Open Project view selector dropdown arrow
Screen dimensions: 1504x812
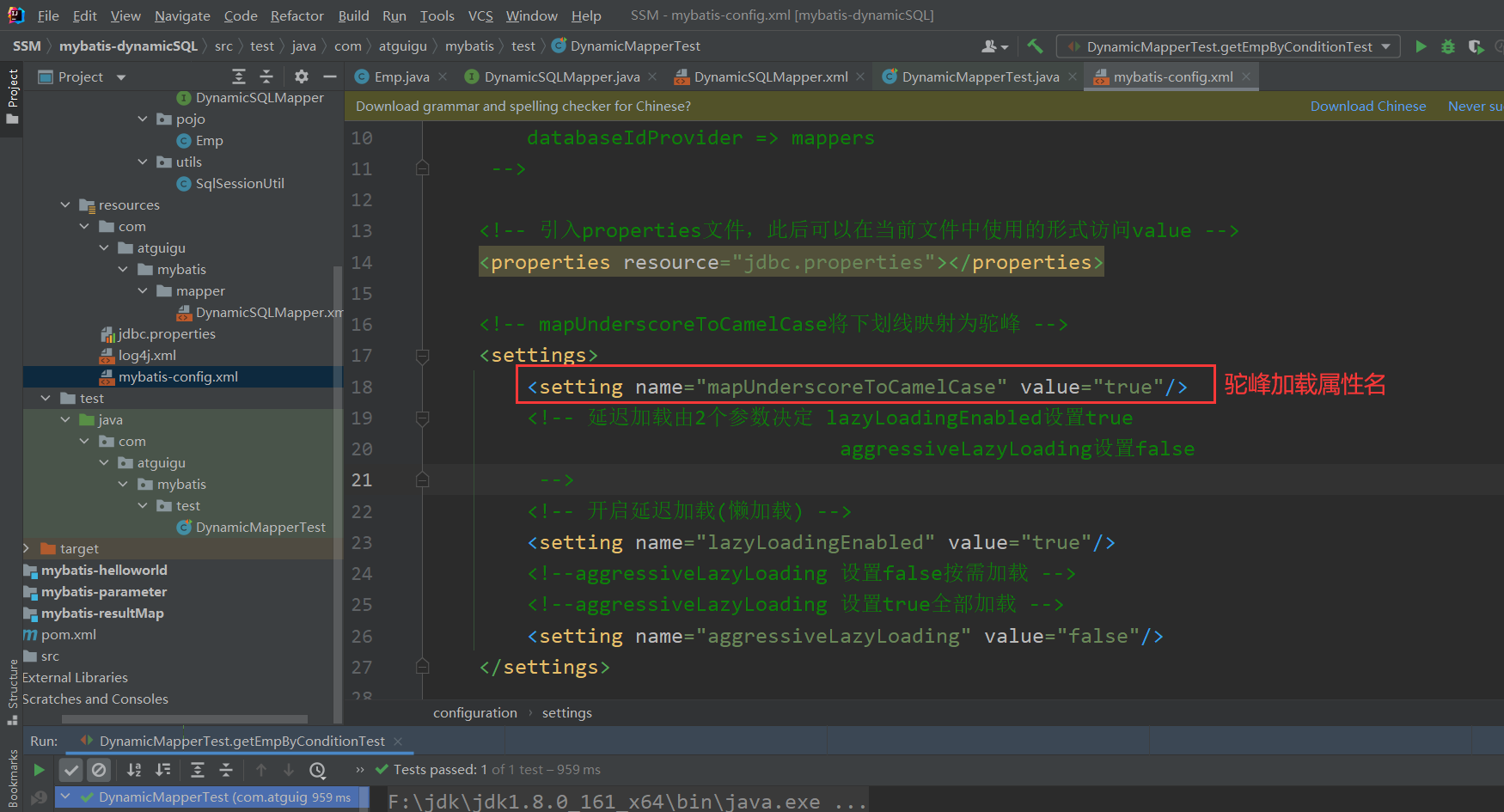point(121,77)
